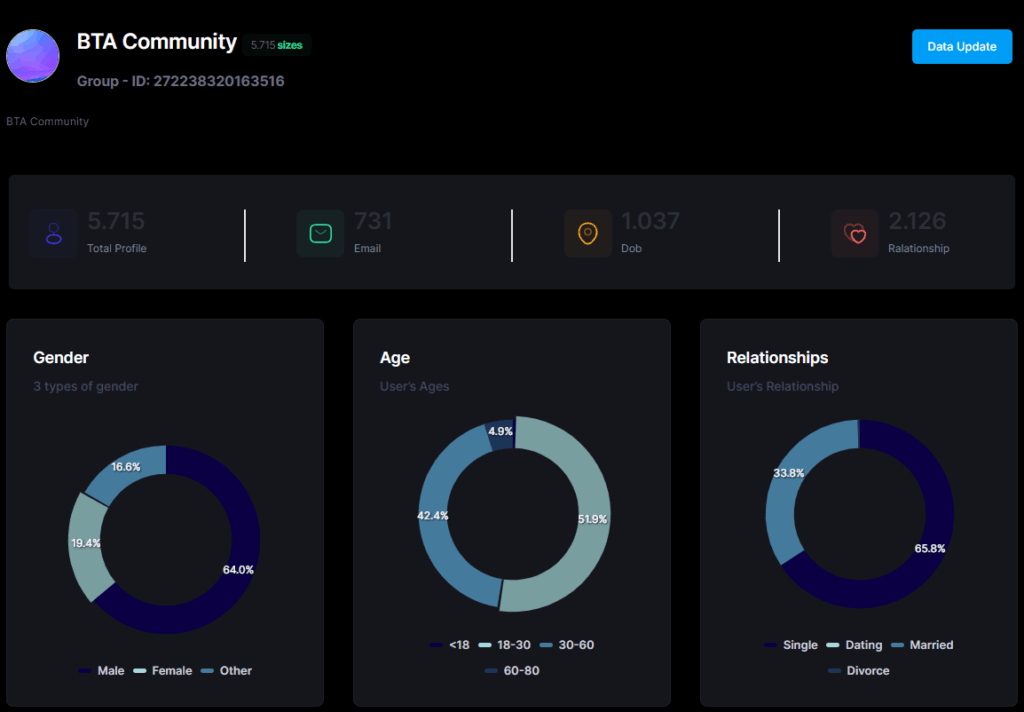Image resolution: width=1024 pixels, height=712 pixels.
Task: Click the Relationship hearts icon
Action: pyautogui.click(x=855, y=234)
